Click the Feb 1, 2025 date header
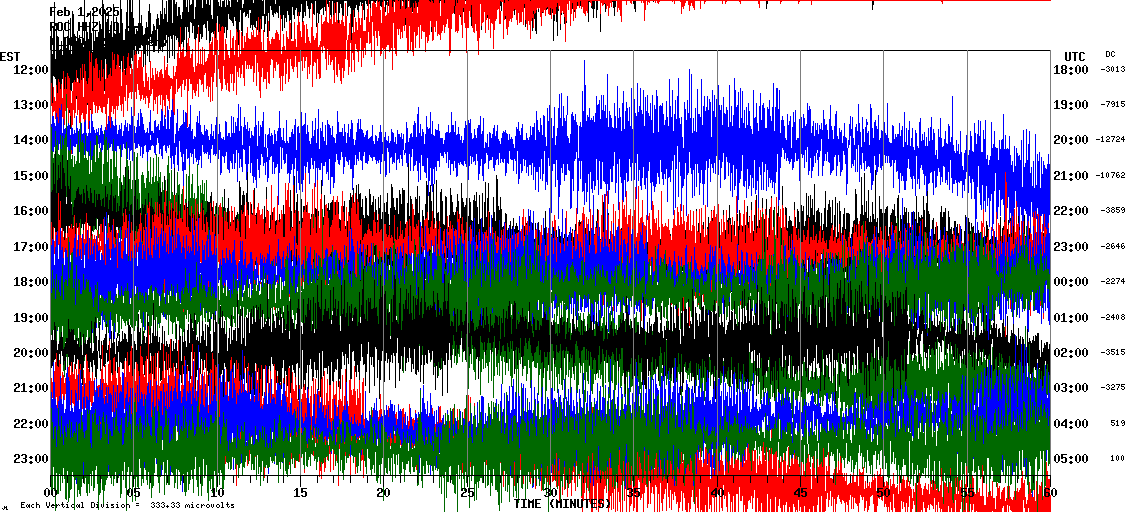1130x519 pixels. pos(85,11)
